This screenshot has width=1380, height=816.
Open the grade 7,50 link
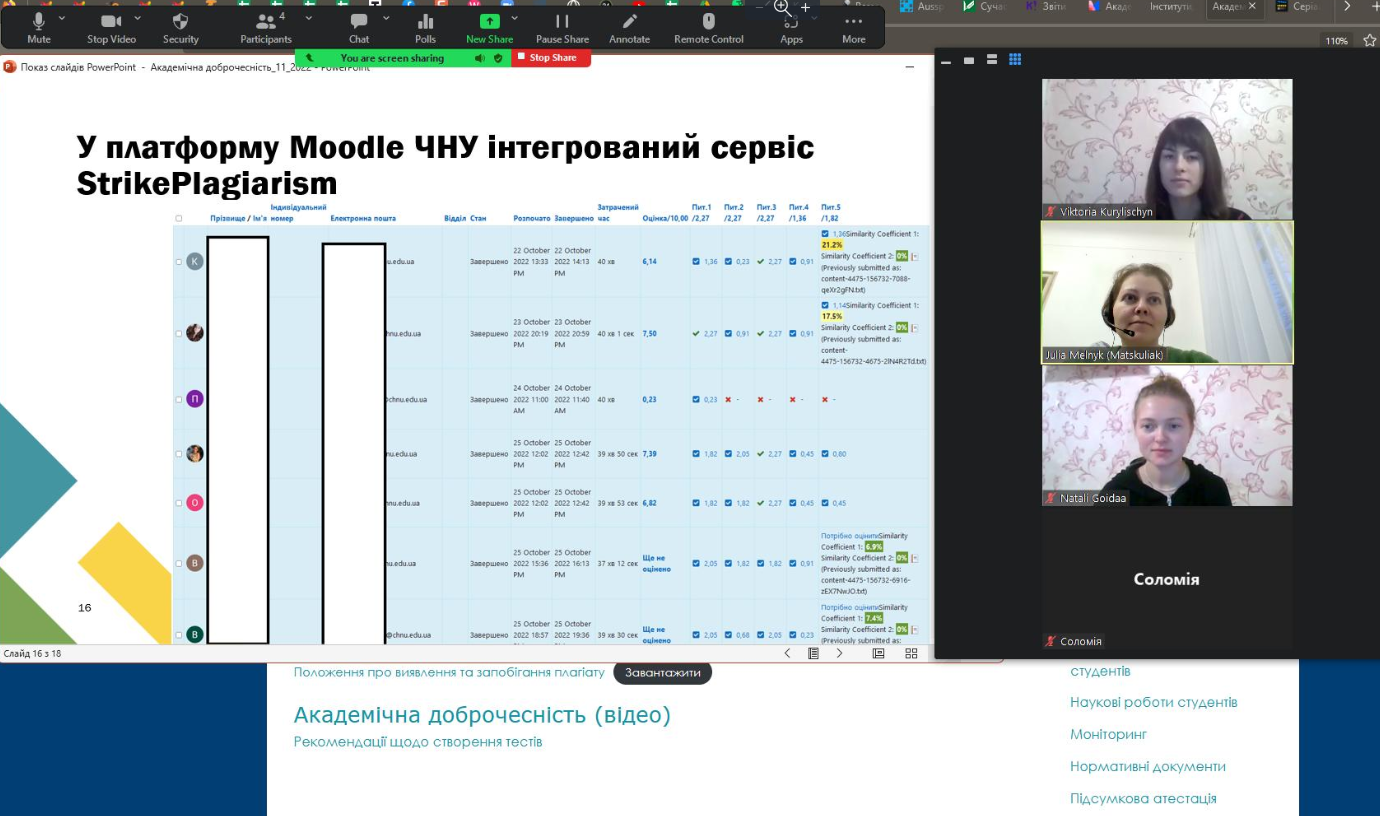point(649,333)
